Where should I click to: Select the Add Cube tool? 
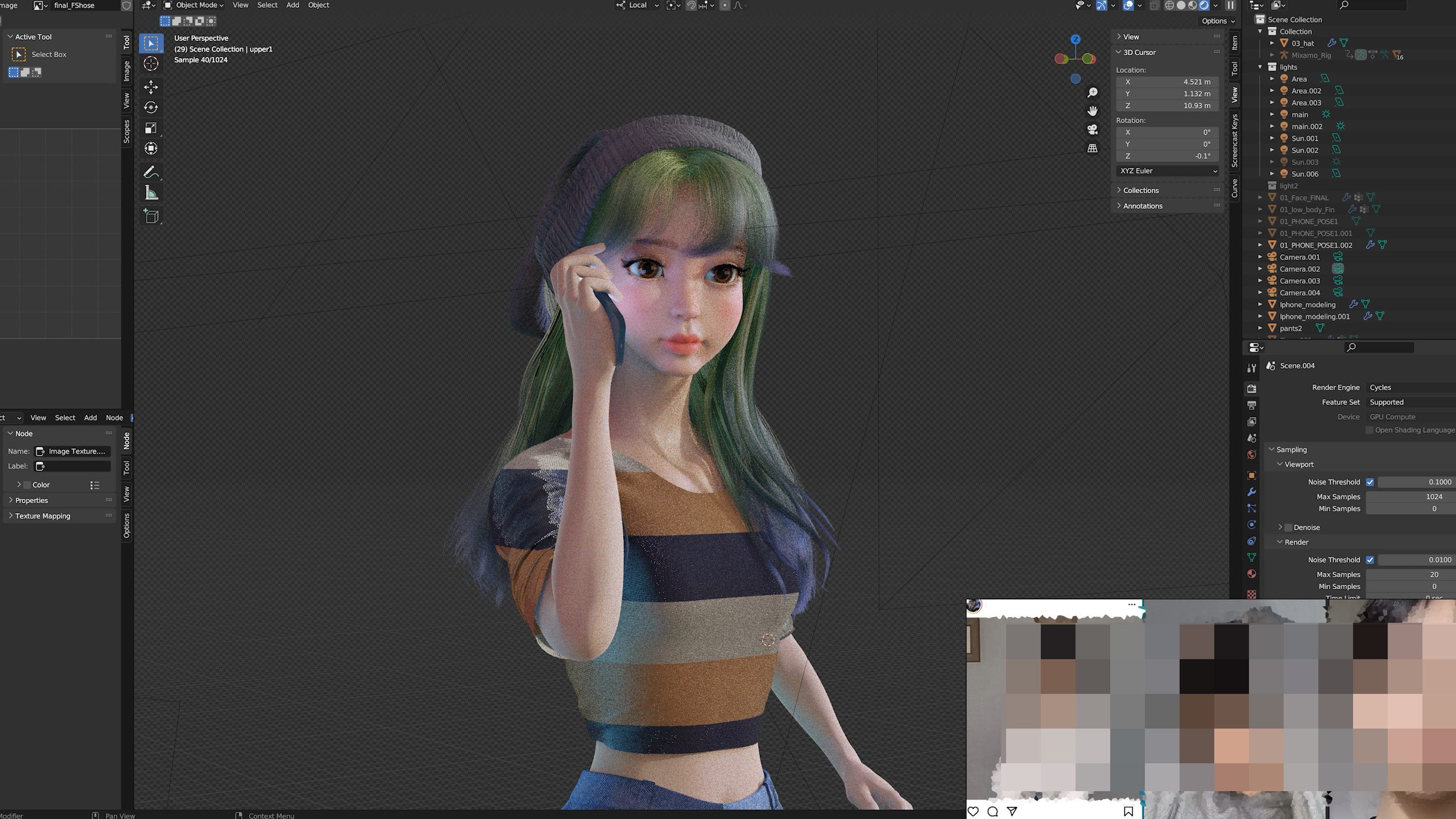(x=151, y=216)
